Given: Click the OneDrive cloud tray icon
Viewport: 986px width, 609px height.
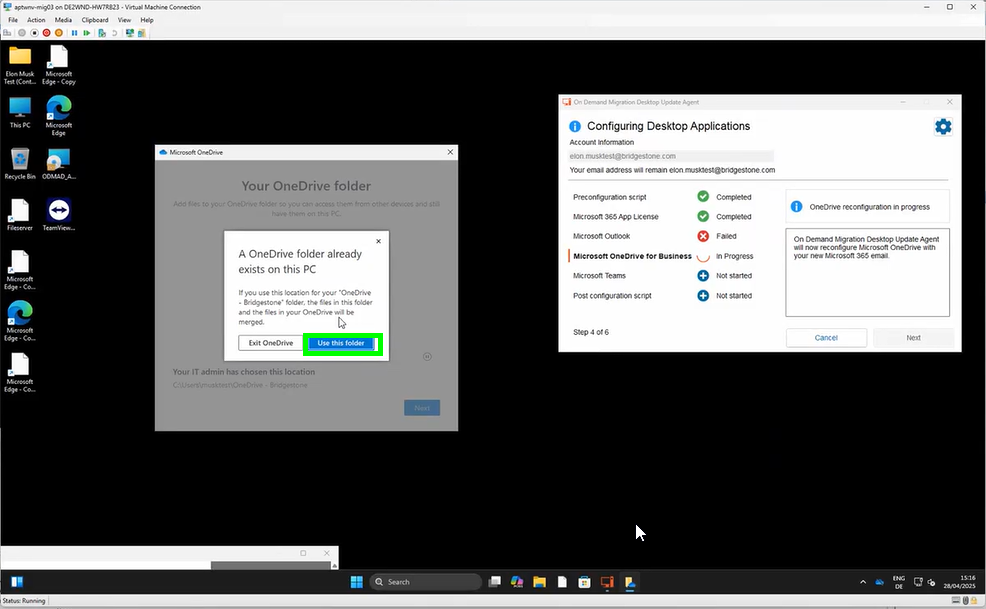Looking at the screenshot, I should [x=880, y=582].
